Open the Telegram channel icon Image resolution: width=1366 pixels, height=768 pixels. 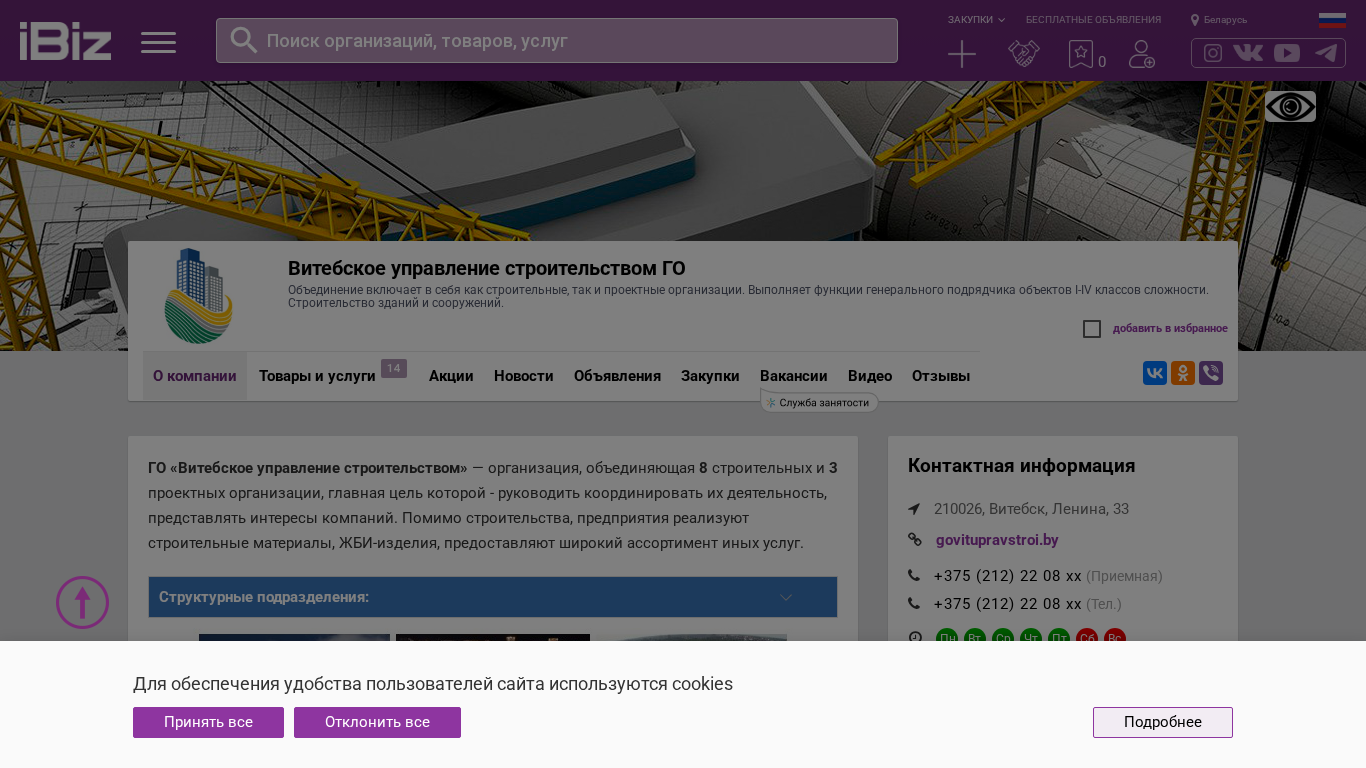(1326, 53)
